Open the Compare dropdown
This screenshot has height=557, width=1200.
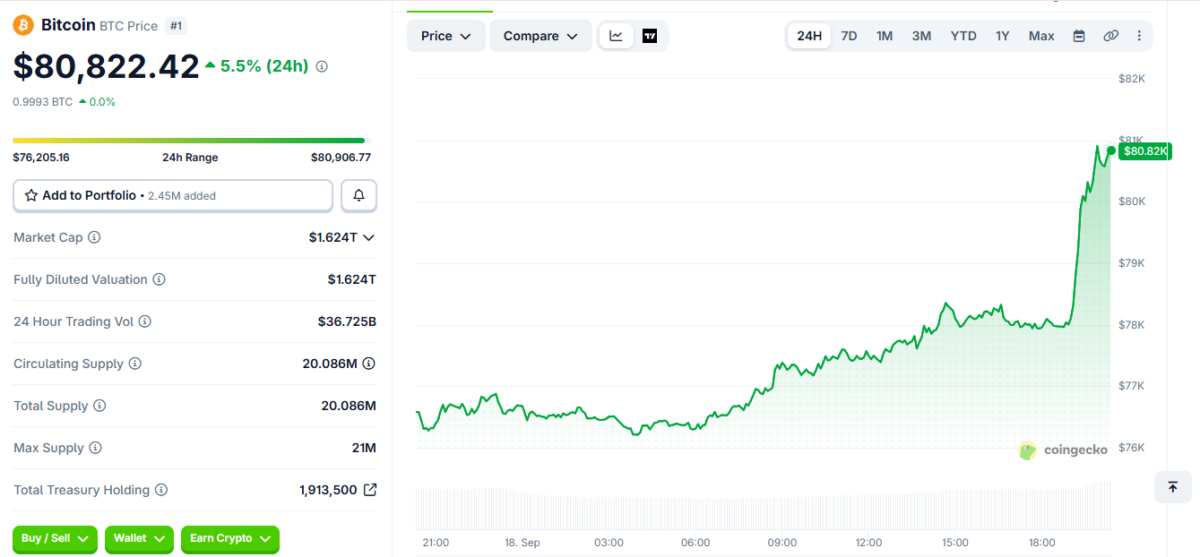tap(540, 36)
